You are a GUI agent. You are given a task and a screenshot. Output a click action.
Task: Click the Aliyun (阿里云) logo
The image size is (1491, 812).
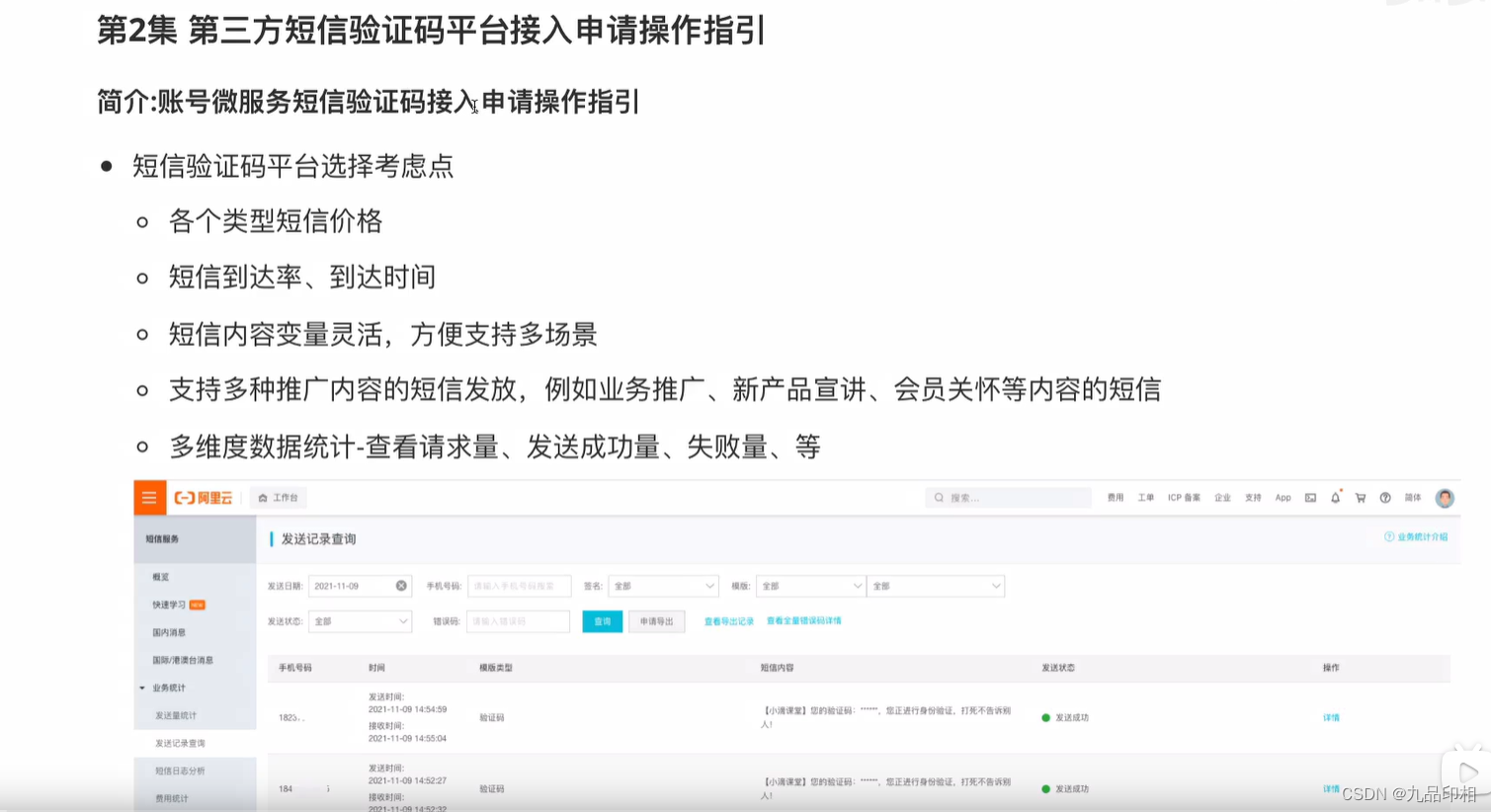[204, 498]
